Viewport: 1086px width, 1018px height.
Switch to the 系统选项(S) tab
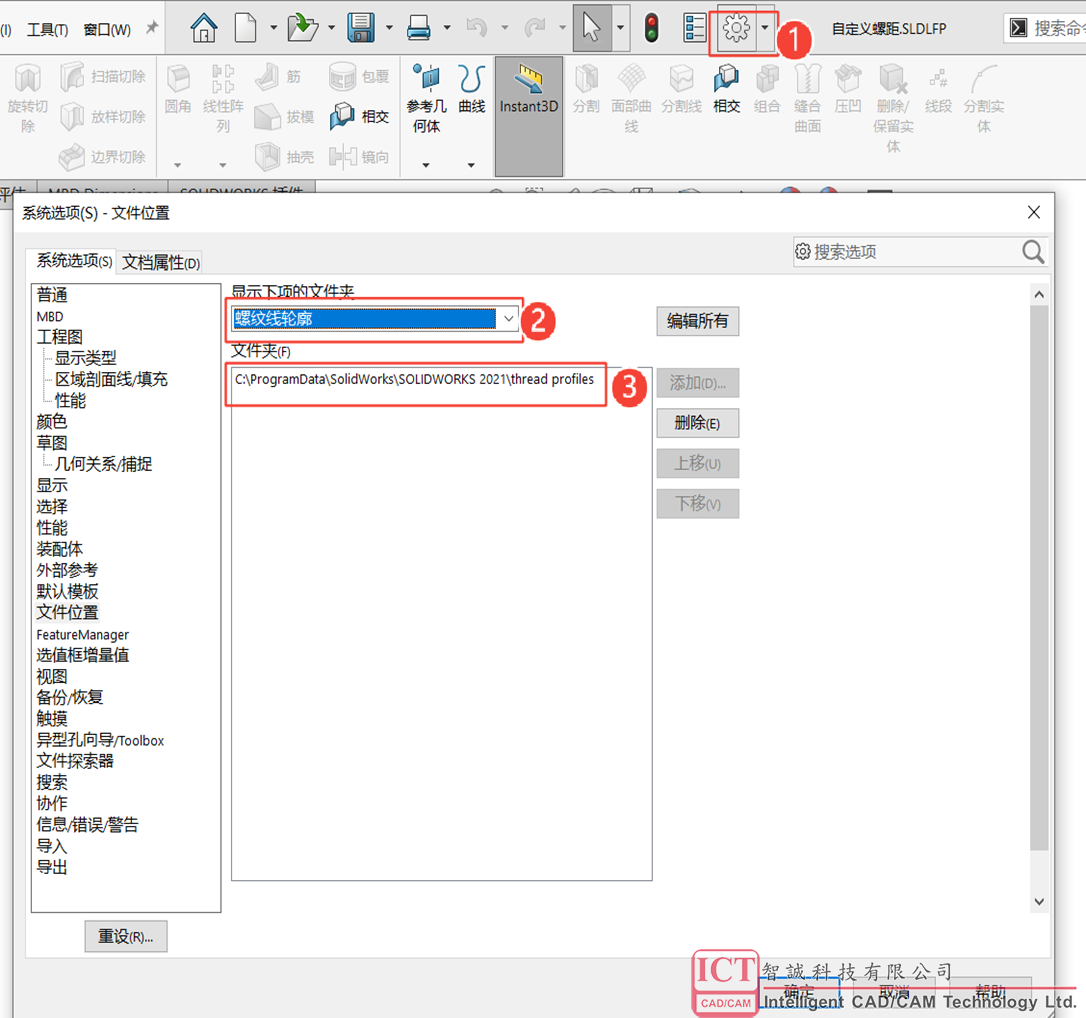[x=74, y=261]
